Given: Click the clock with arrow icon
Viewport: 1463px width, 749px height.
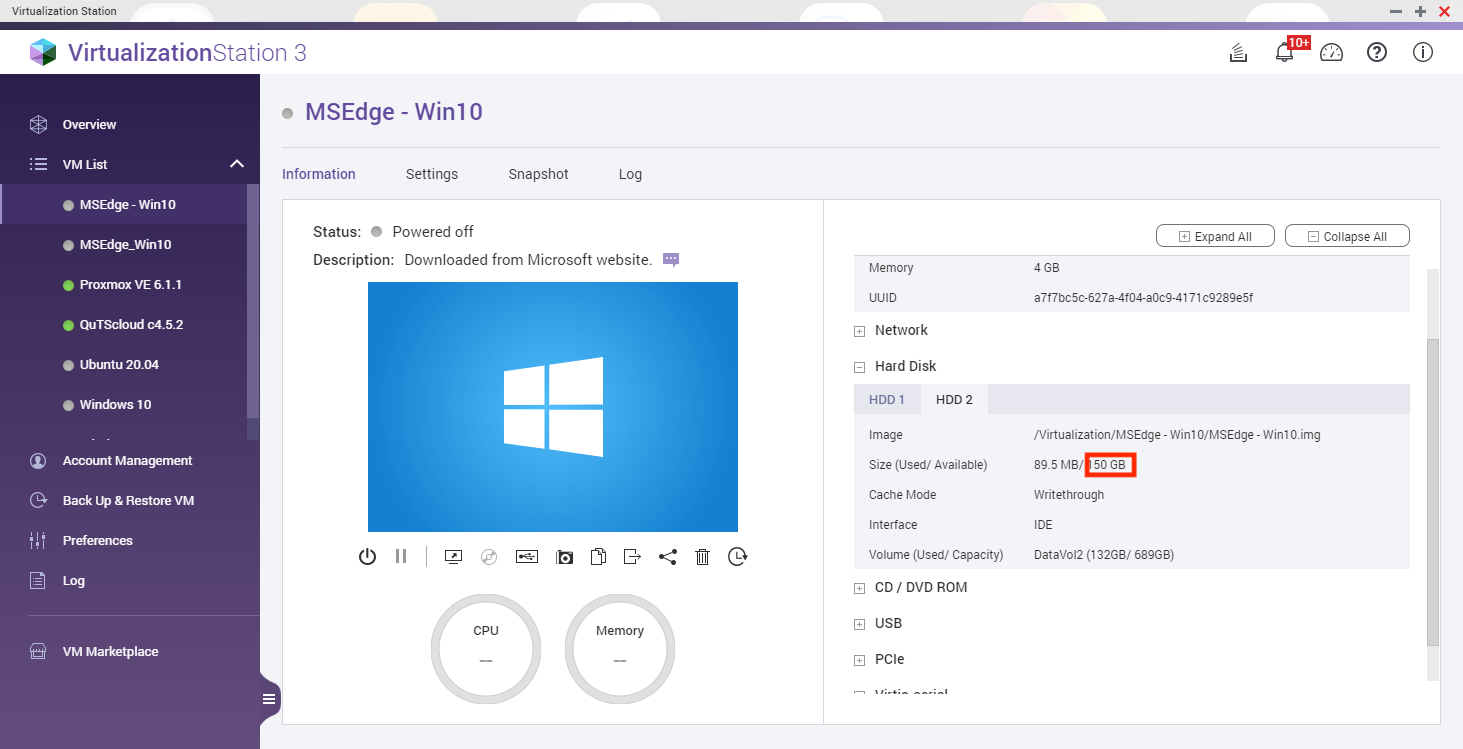Looking at the screenshot, I should click(x=737, y=557).
